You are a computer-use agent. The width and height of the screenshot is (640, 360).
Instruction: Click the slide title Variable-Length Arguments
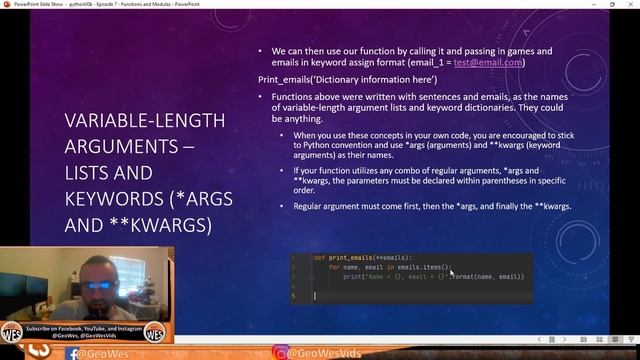pos(149,173)
